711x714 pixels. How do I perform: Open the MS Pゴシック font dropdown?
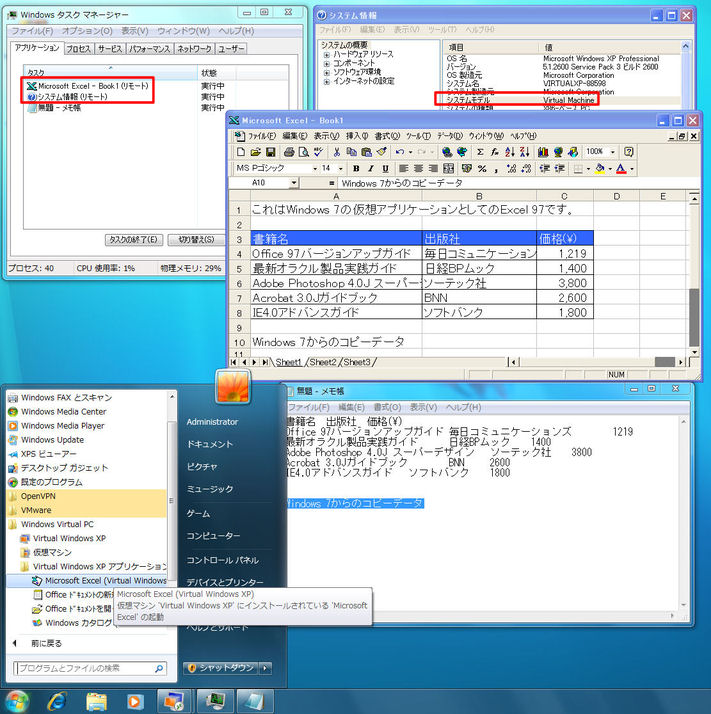click(315, 169)
